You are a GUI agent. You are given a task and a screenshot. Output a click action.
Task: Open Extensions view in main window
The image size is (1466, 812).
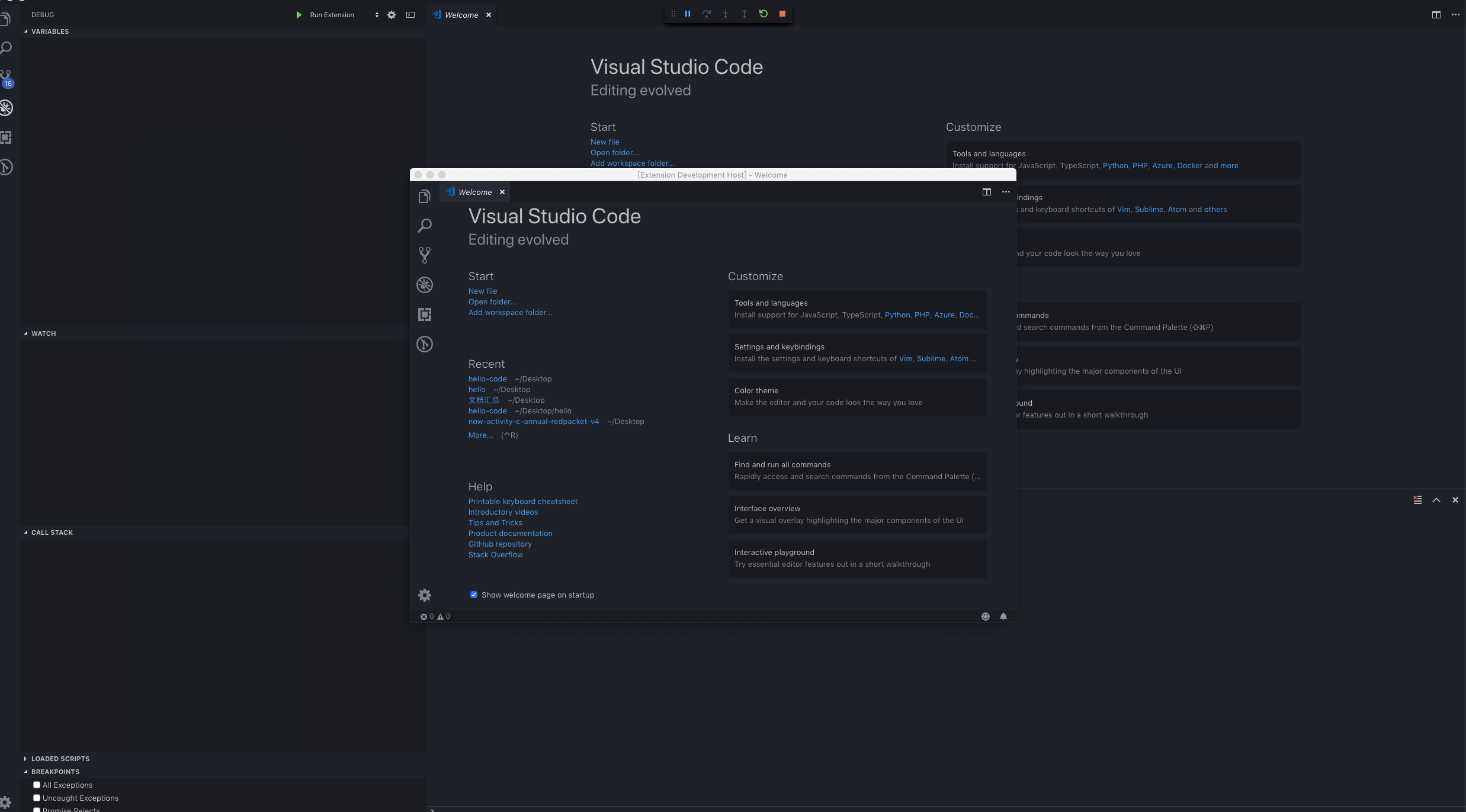(x=6, y=137)
